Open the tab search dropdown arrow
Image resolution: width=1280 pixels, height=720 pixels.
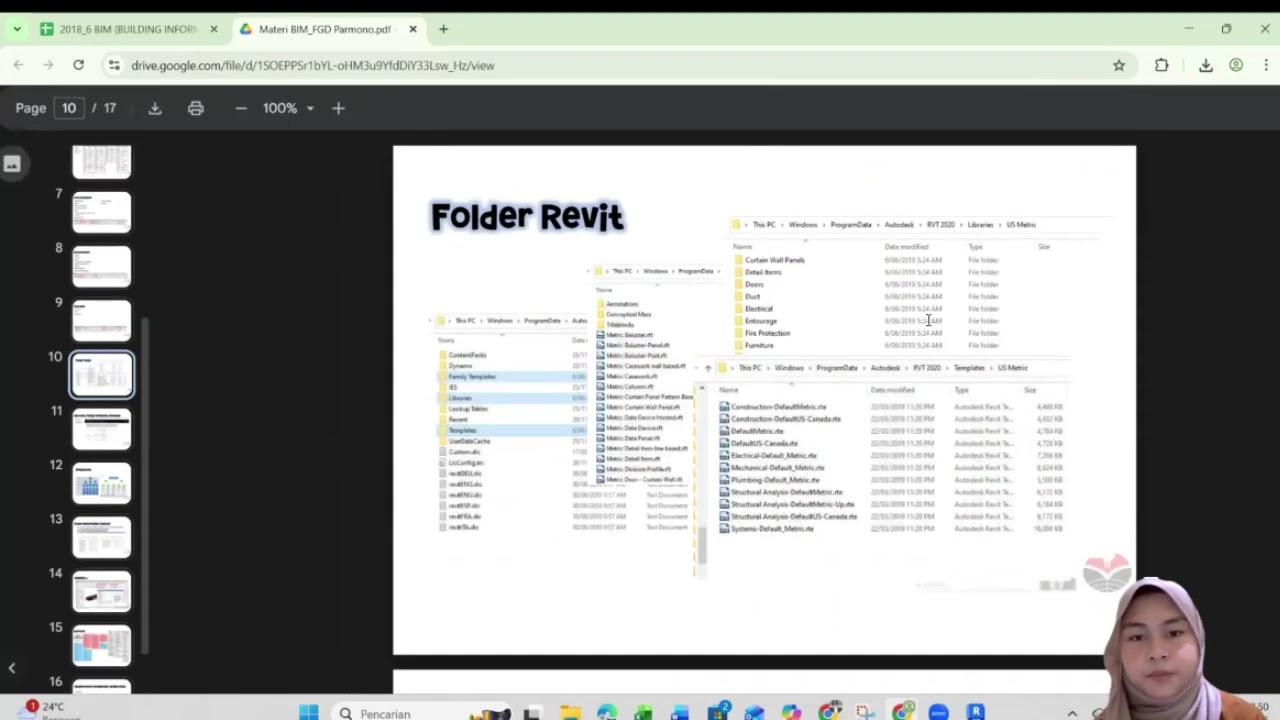[17, 29]
